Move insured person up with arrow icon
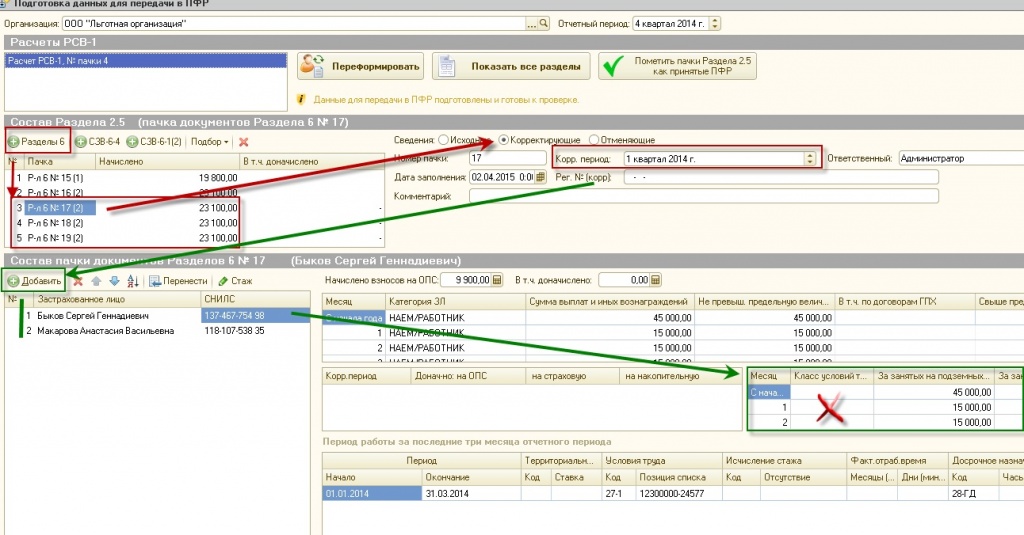 click(96, 281)
